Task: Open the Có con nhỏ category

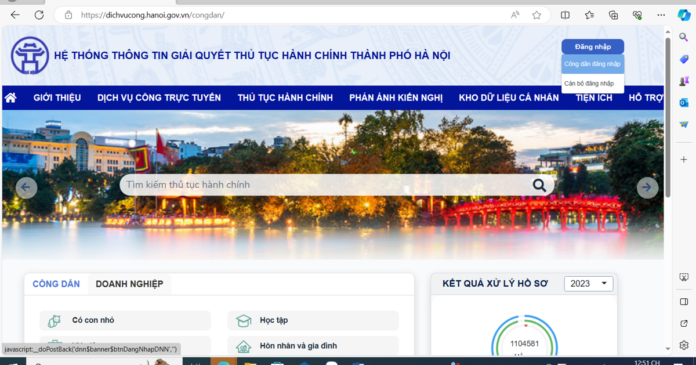Action: pos(125,320)
